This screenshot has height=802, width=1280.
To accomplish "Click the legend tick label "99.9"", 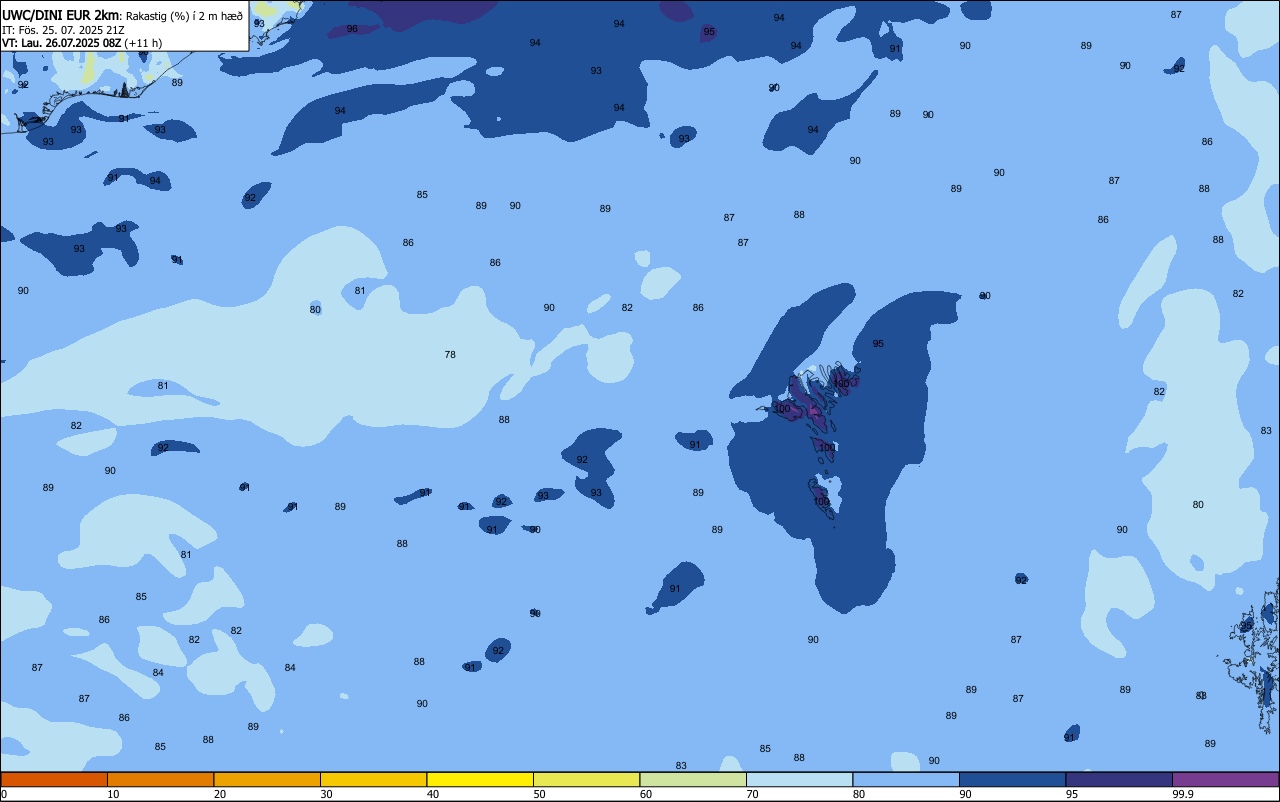I will coord(1183,794).
